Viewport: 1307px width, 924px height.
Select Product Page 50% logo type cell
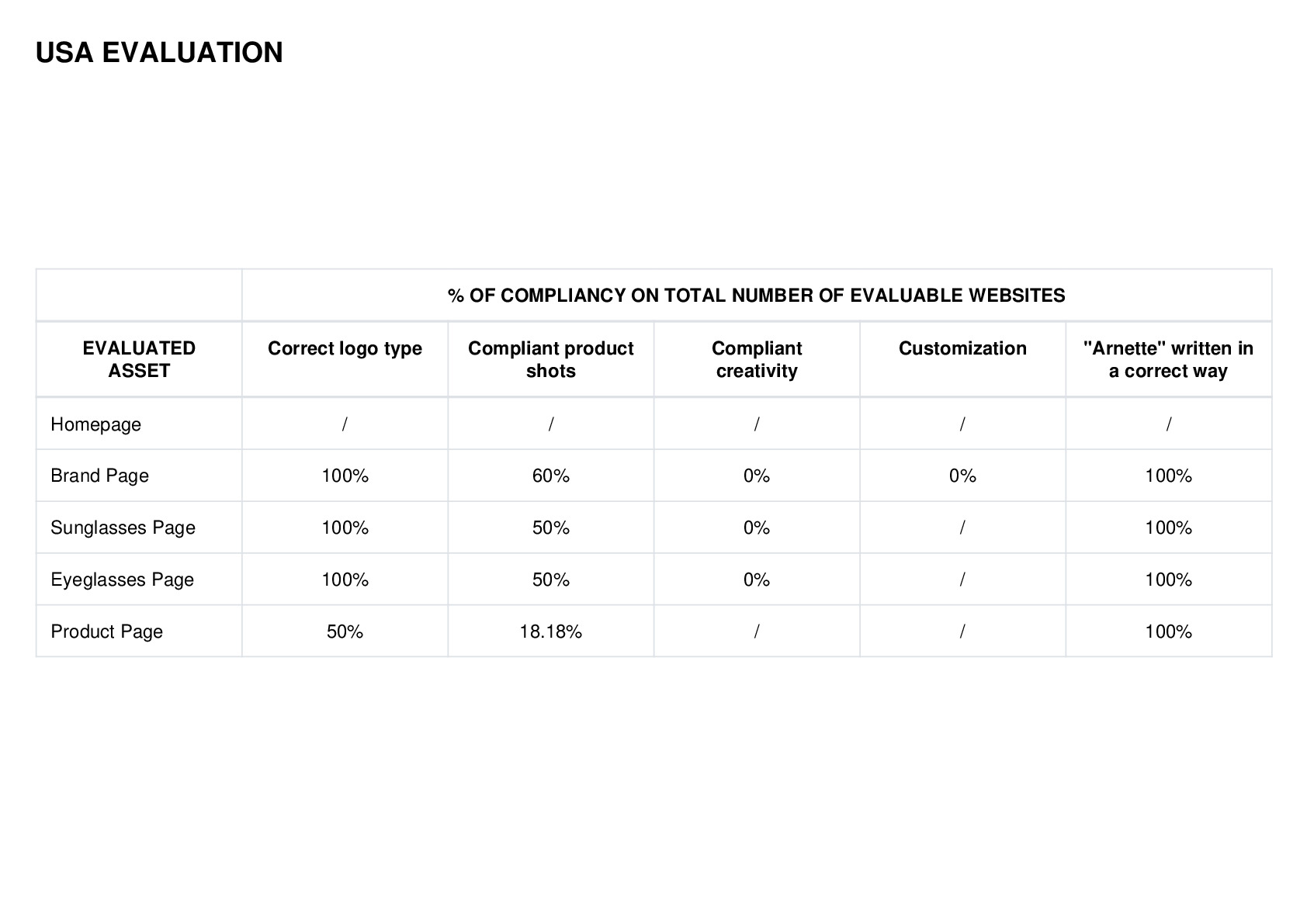(x=345, y=632)
